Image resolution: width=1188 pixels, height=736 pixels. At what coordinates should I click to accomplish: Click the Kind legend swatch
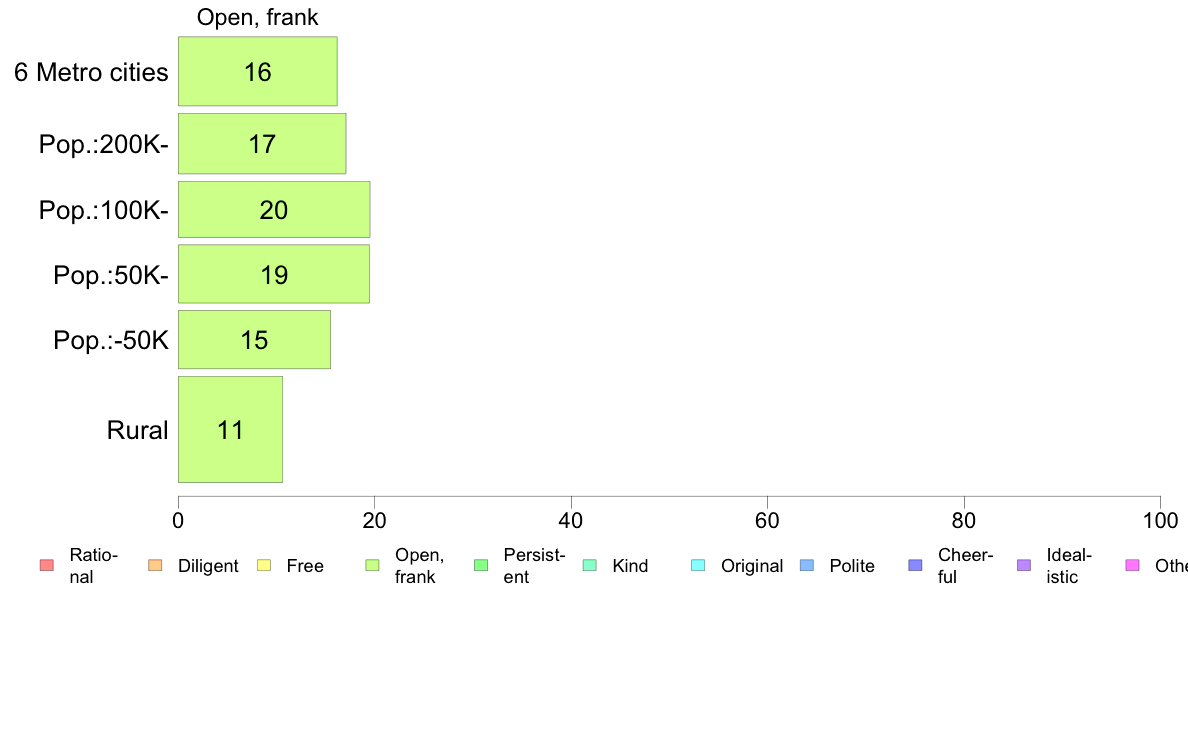tap(589, 565)
